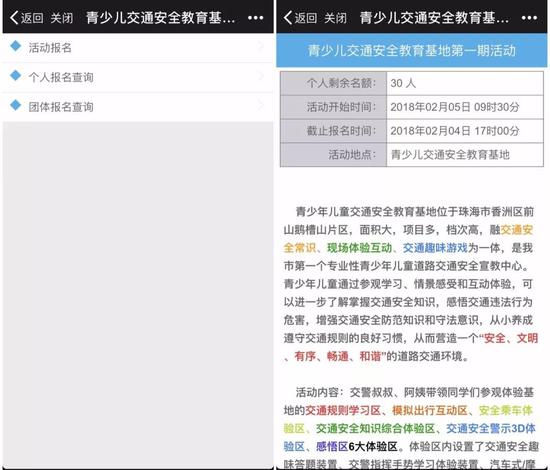Open the three-dot menu in right screen
The height and width of the screenshot is (470, 550).
coord(529,18)
